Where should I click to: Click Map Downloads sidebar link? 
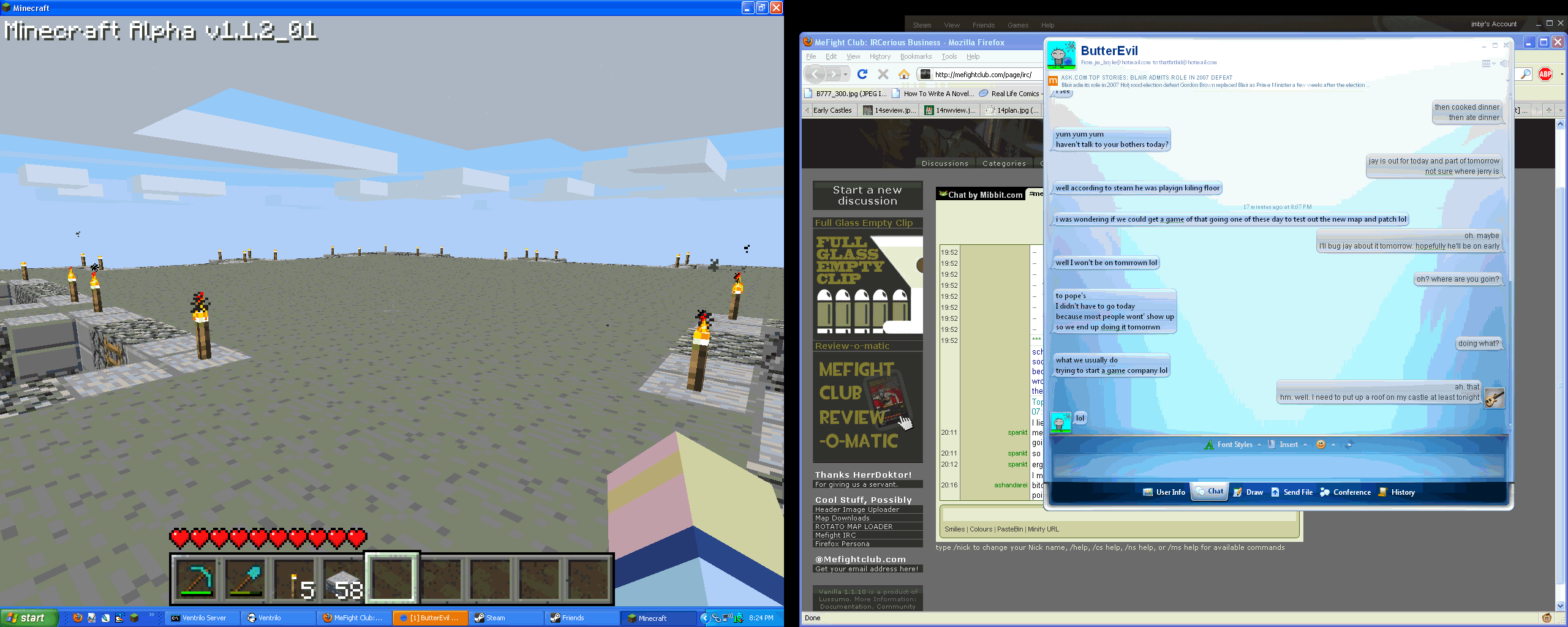coord(842,518)
